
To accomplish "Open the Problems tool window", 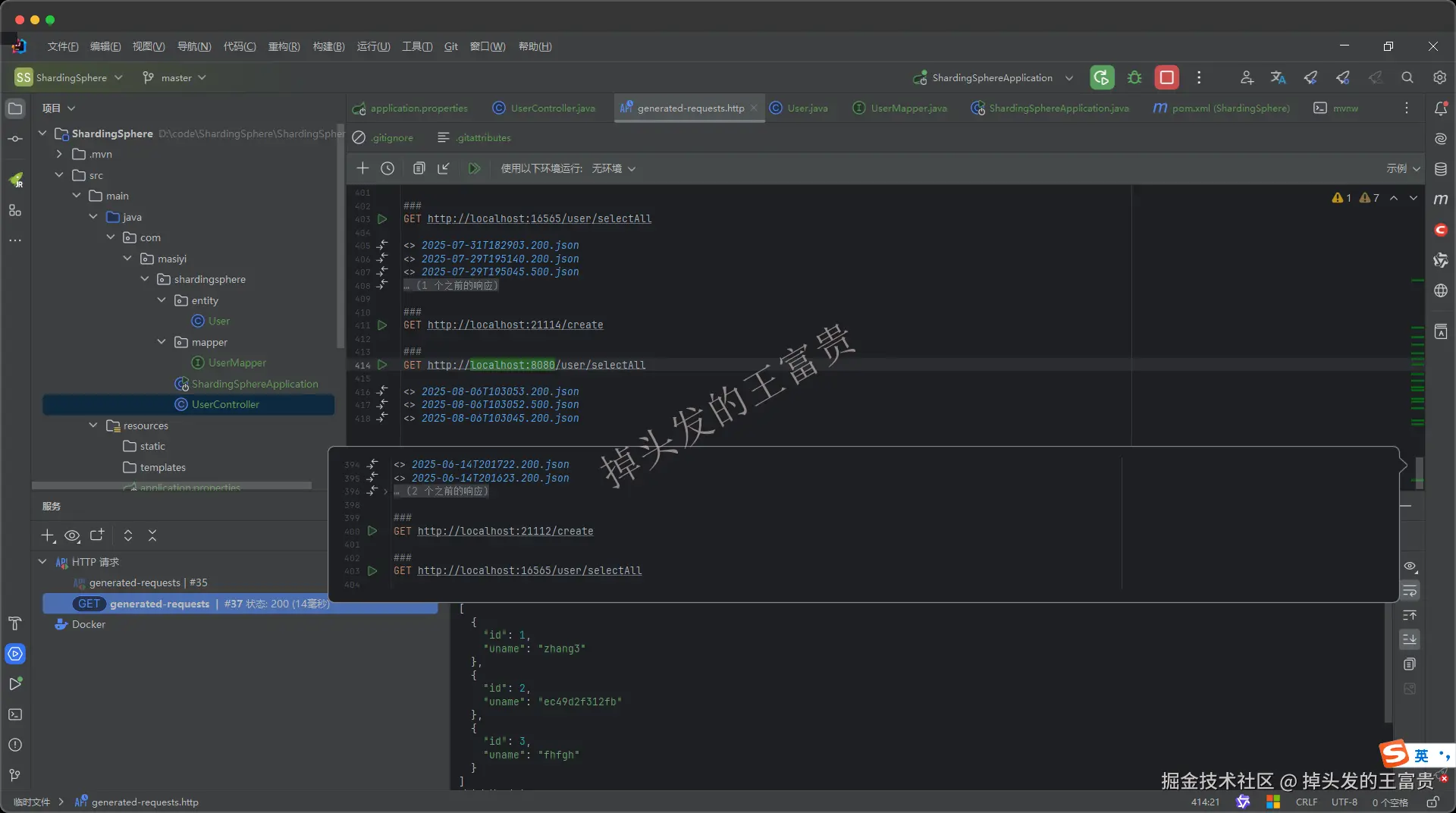I will click(x=15, y=745).
